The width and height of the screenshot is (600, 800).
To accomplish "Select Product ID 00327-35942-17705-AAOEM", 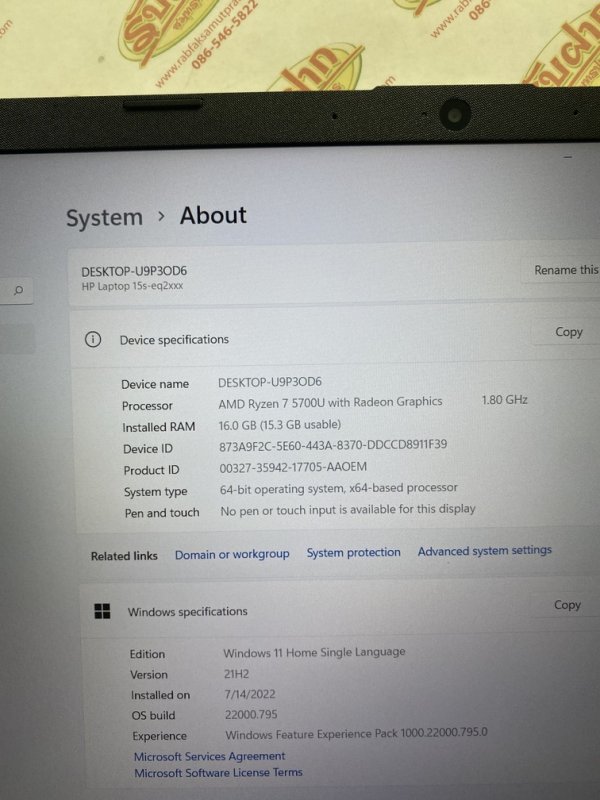I will point(293,467).
